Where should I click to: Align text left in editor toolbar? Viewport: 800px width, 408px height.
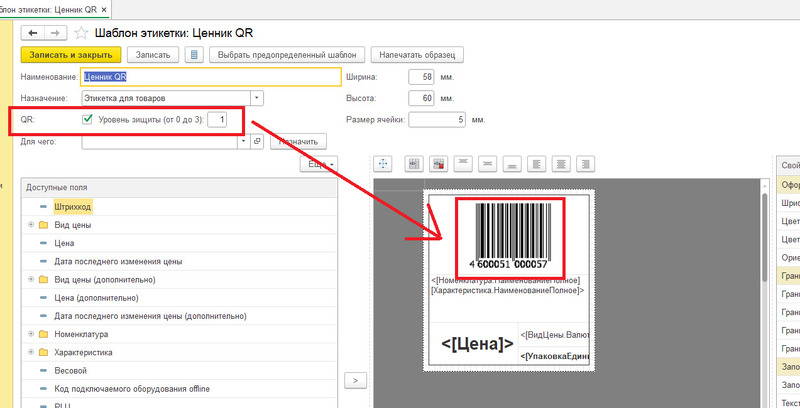(537, 163)
